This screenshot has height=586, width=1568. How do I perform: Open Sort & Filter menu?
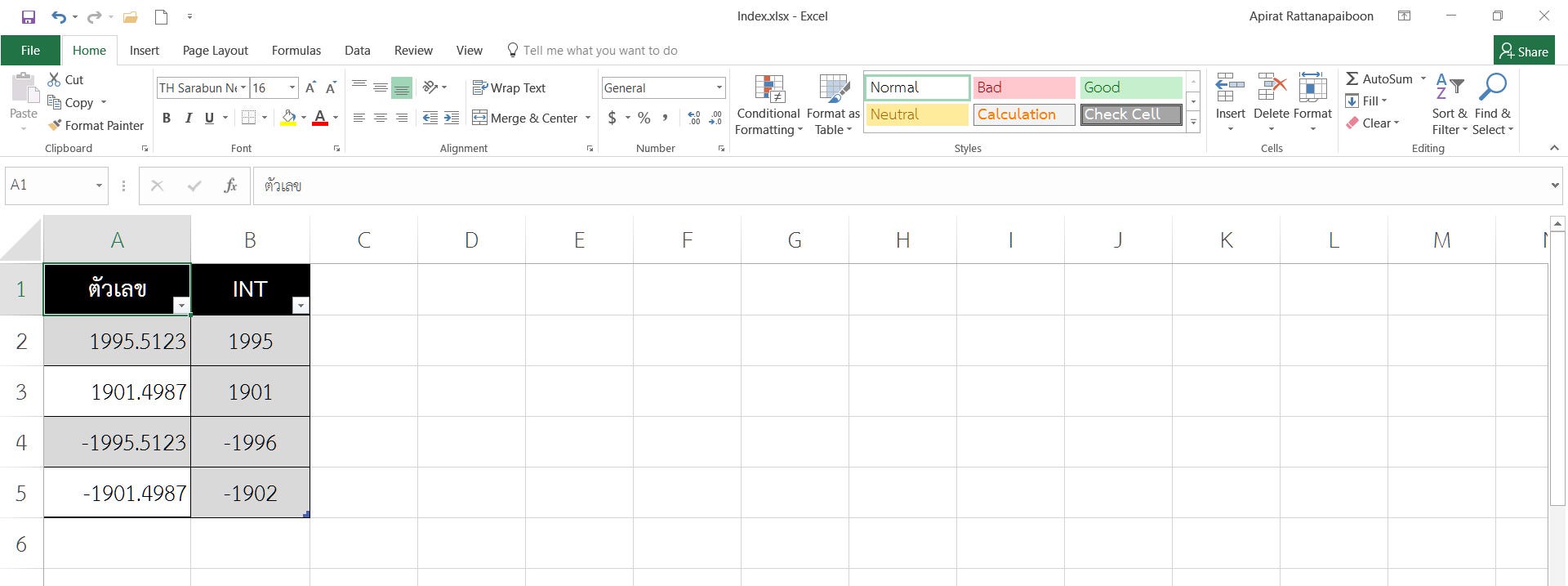(x=1450, y=105)
